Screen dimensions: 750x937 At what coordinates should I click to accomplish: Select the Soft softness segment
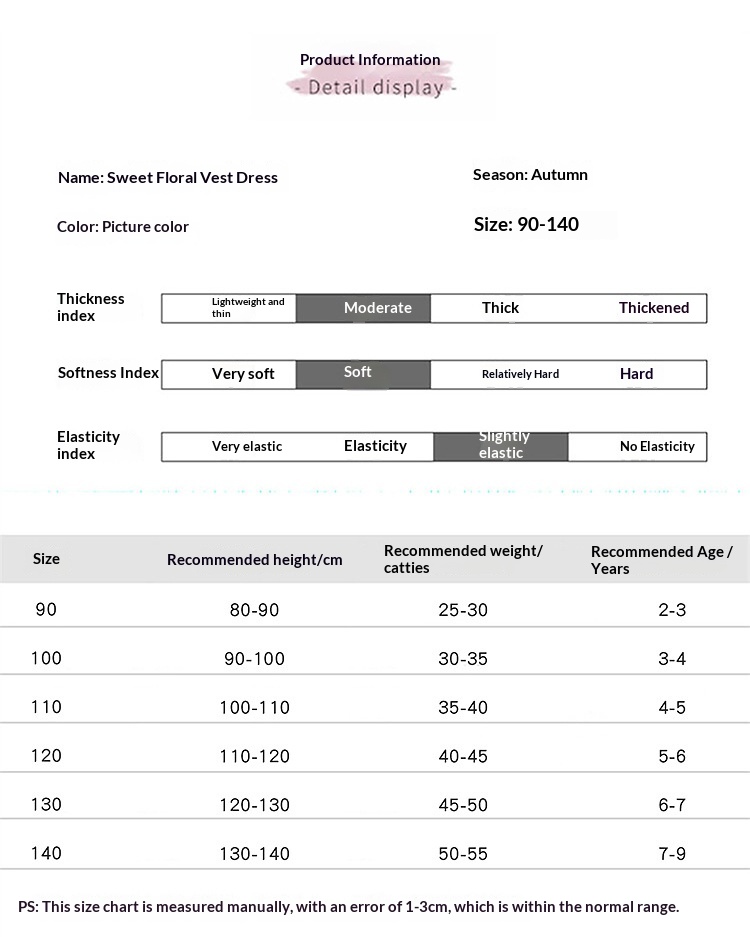click(x=363, y=374)
